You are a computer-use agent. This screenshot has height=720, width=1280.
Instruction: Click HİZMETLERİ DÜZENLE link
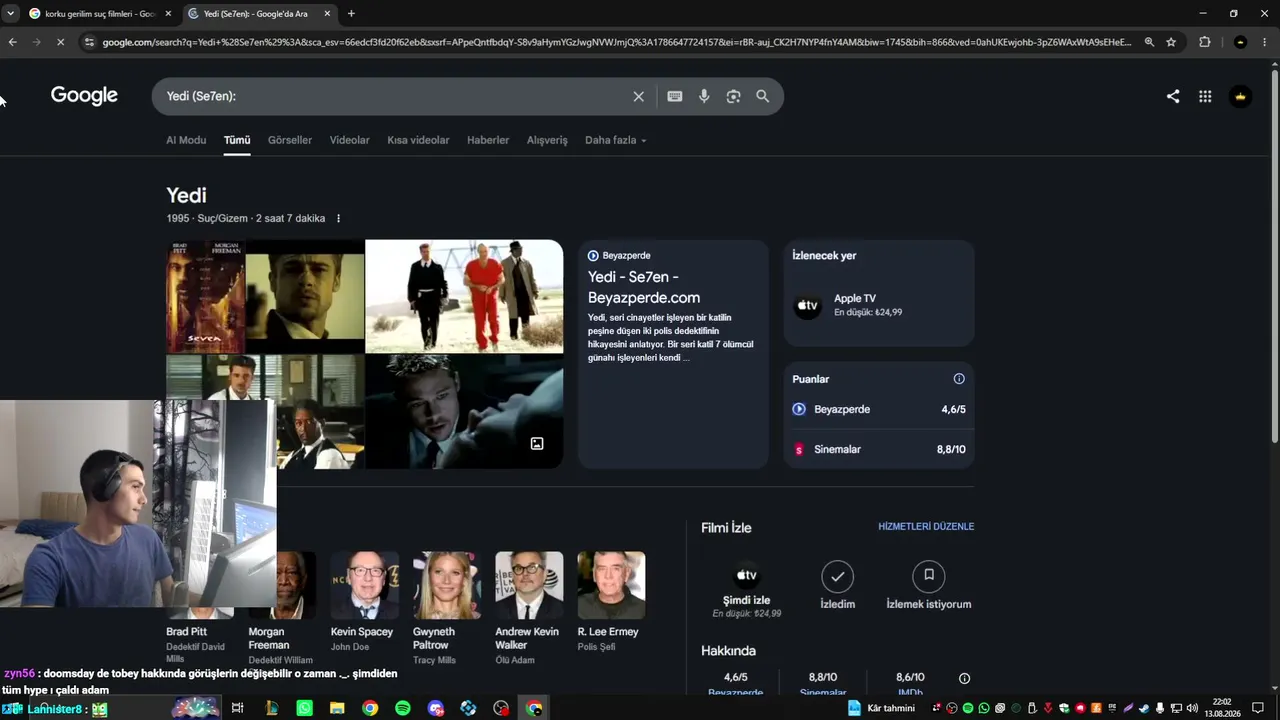[926, 526]
